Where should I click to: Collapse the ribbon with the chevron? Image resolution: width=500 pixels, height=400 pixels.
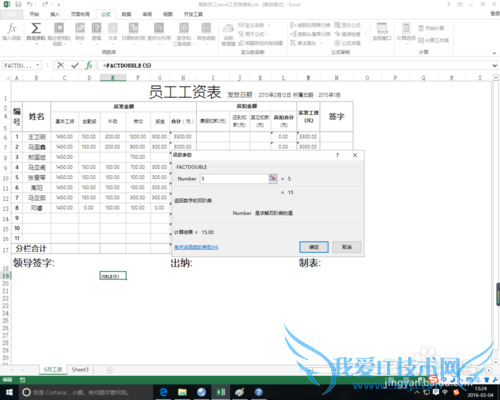coord(494,53)
